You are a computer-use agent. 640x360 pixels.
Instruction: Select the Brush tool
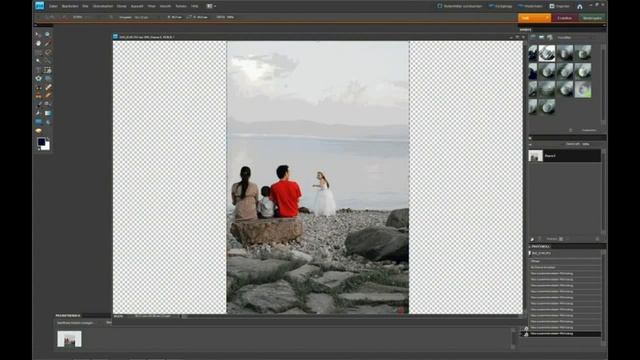click(x=38, y=104)
